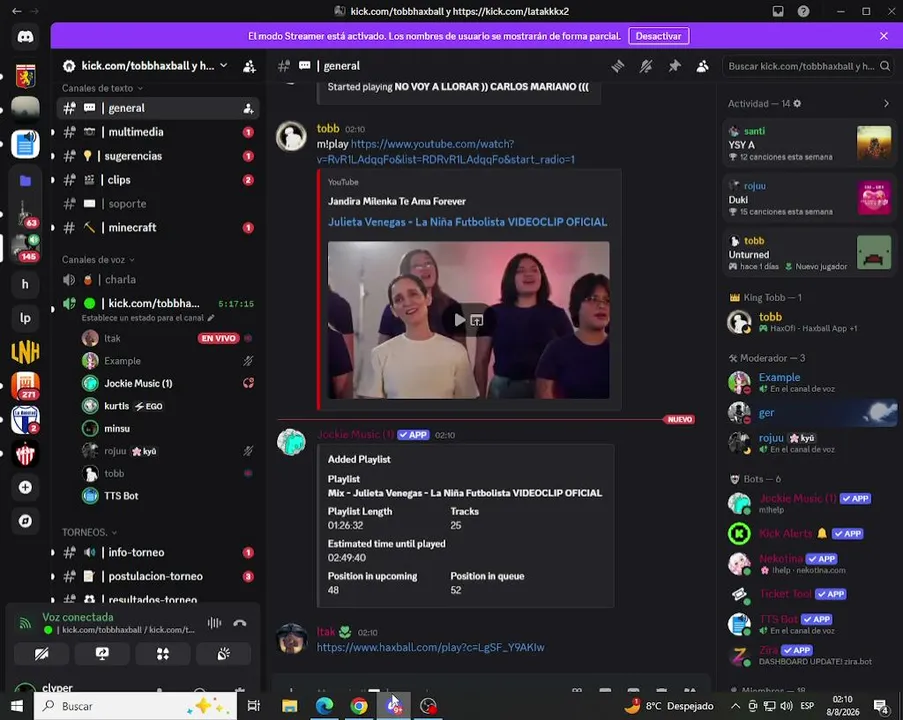
Task: Open help question mark icon
Action: 803,12
